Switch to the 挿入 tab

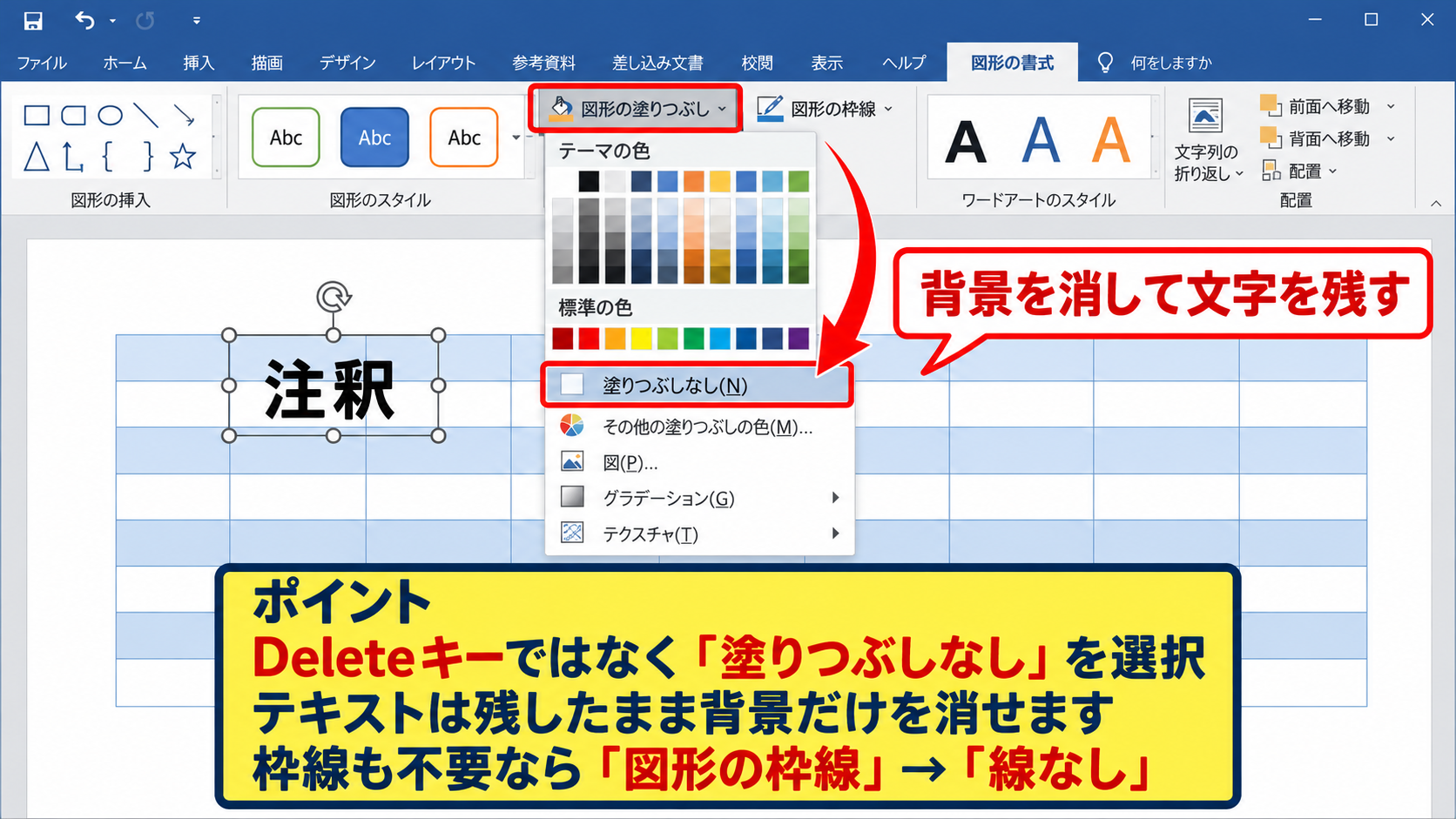click(199, 63)
